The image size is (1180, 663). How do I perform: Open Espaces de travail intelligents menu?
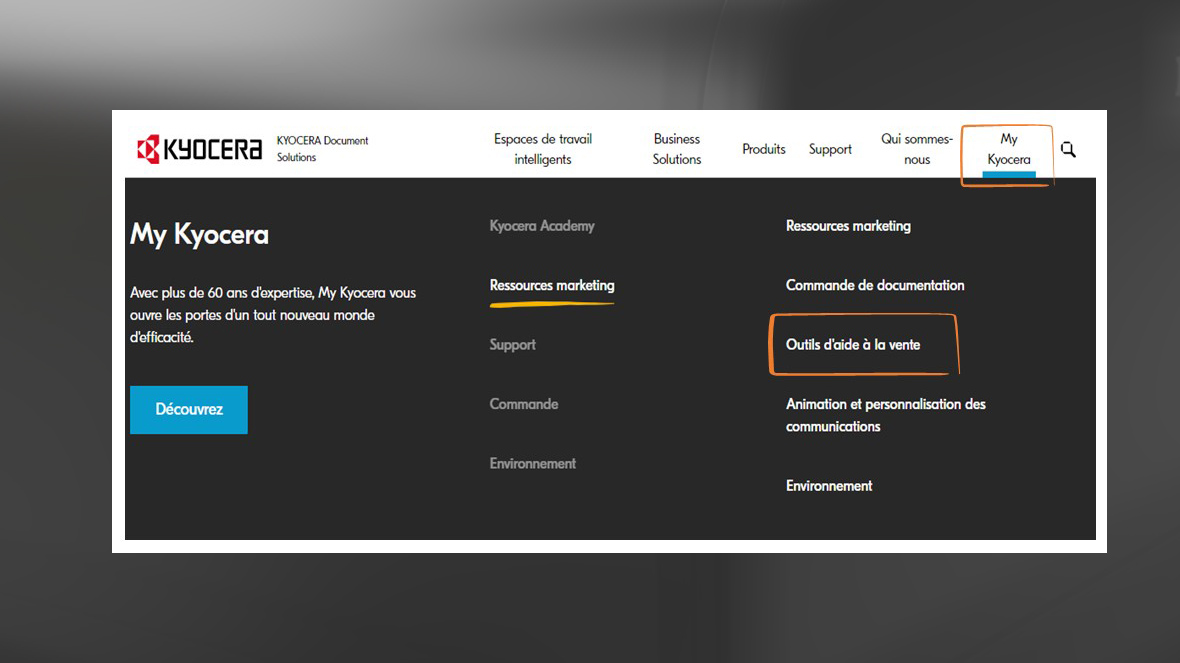542,149
